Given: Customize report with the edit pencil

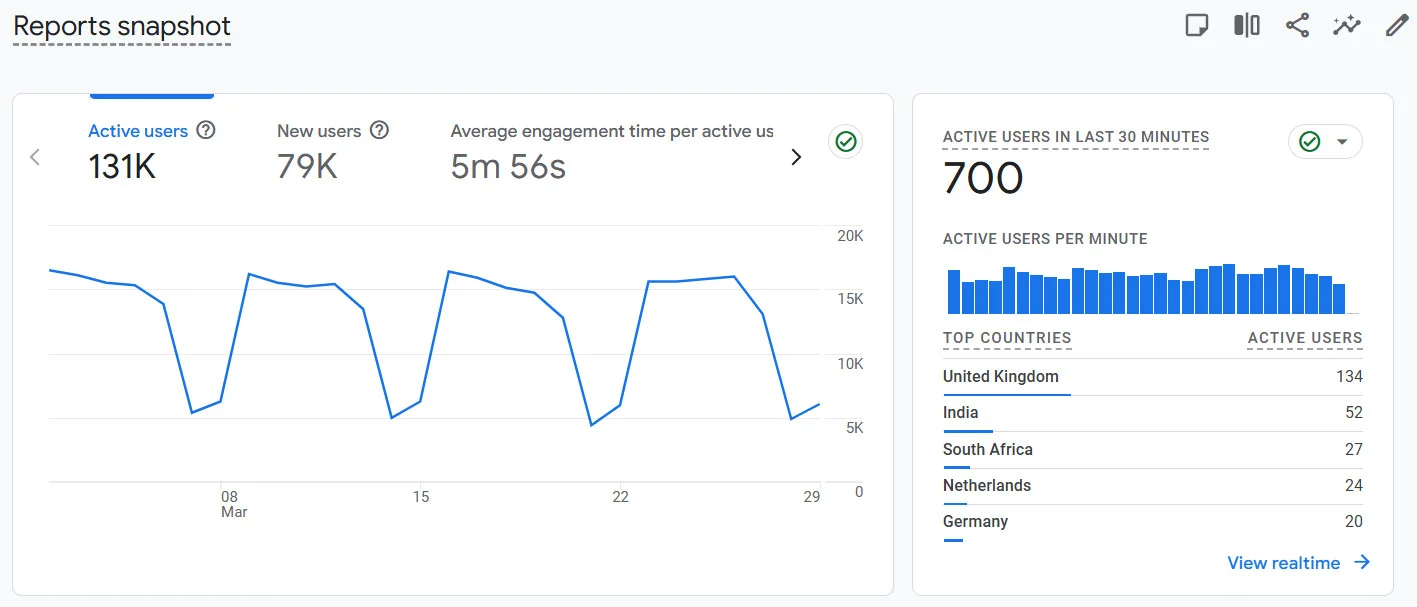Looking at the screenshot, I should pyautogui.click(x=1396, y=25).
